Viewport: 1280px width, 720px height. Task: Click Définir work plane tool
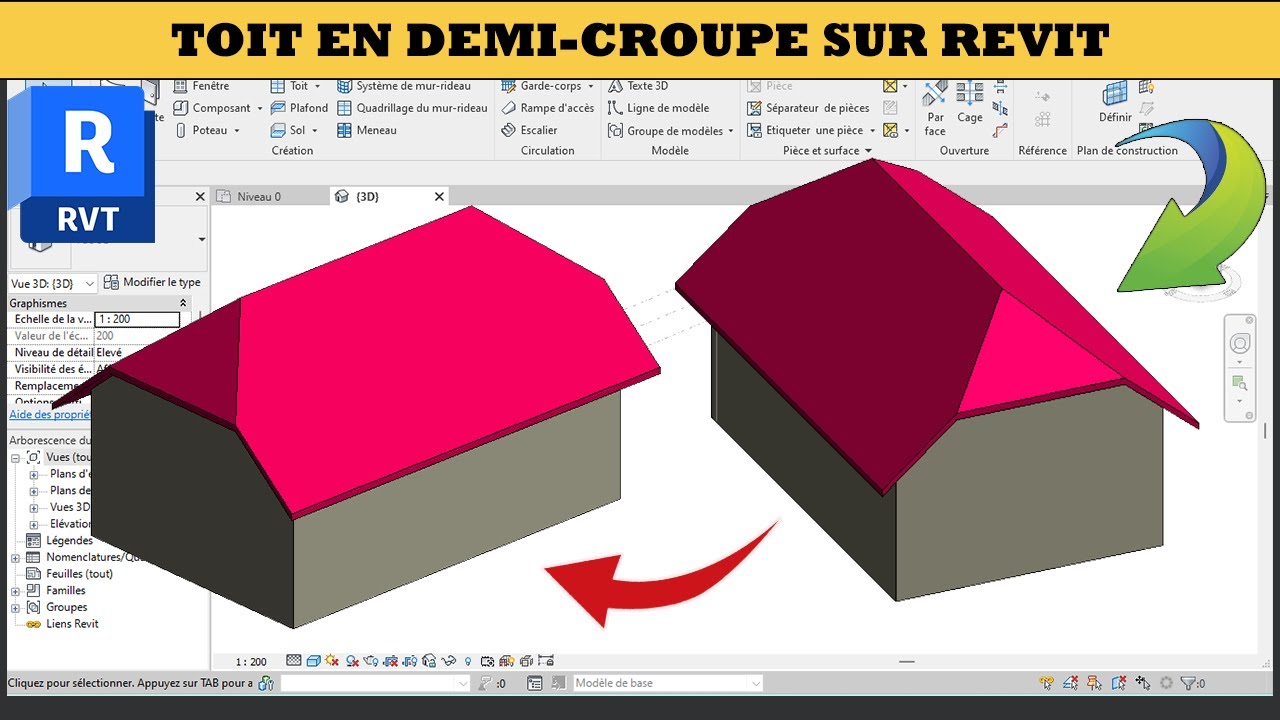(1115, 104)
